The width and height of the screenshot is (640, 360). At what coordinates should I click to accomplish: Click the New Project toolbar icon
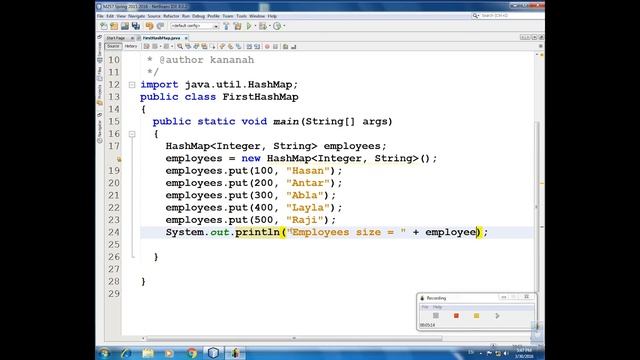[x=114, y=26]
